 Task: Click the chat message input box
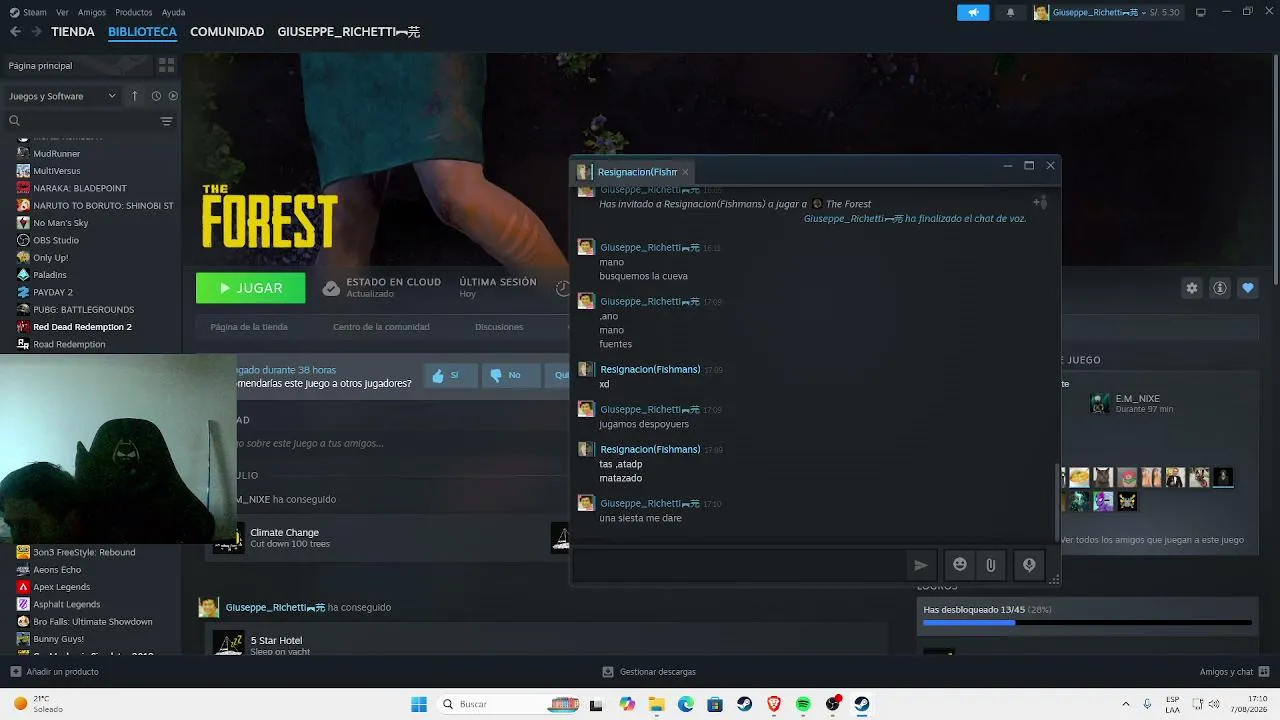pos(738,565)
